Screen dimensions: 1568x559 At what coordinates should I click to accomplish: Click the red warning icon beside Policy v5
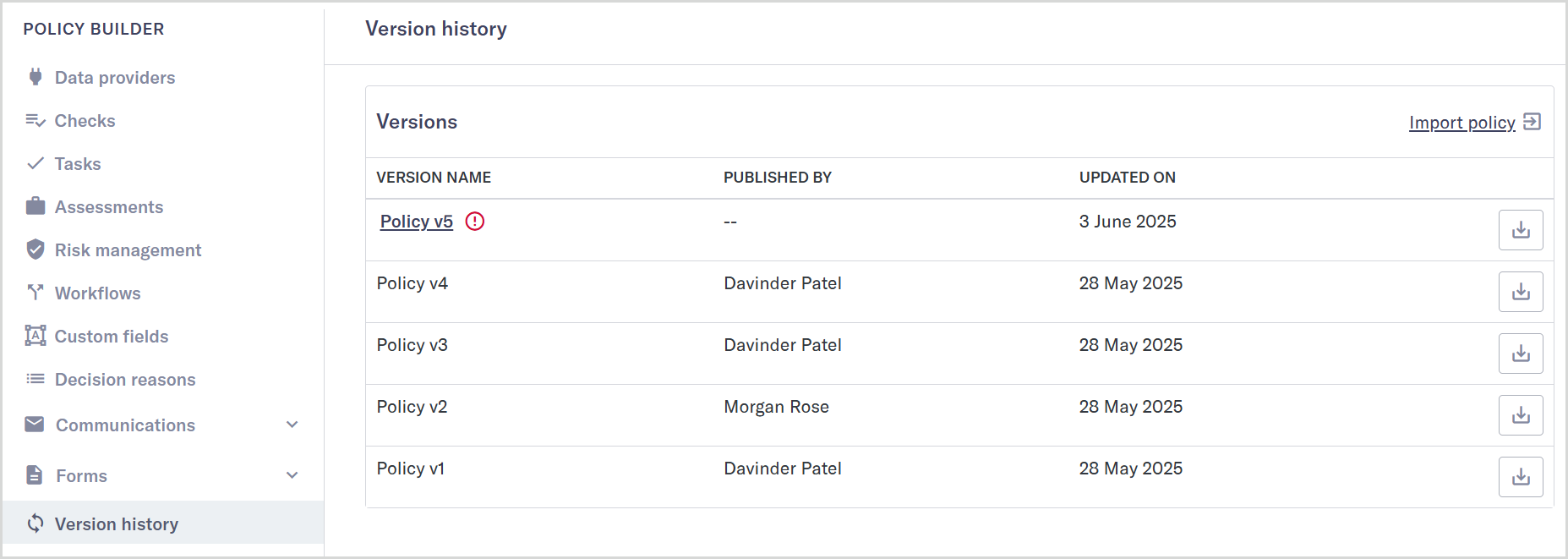(x=475, y=222)
